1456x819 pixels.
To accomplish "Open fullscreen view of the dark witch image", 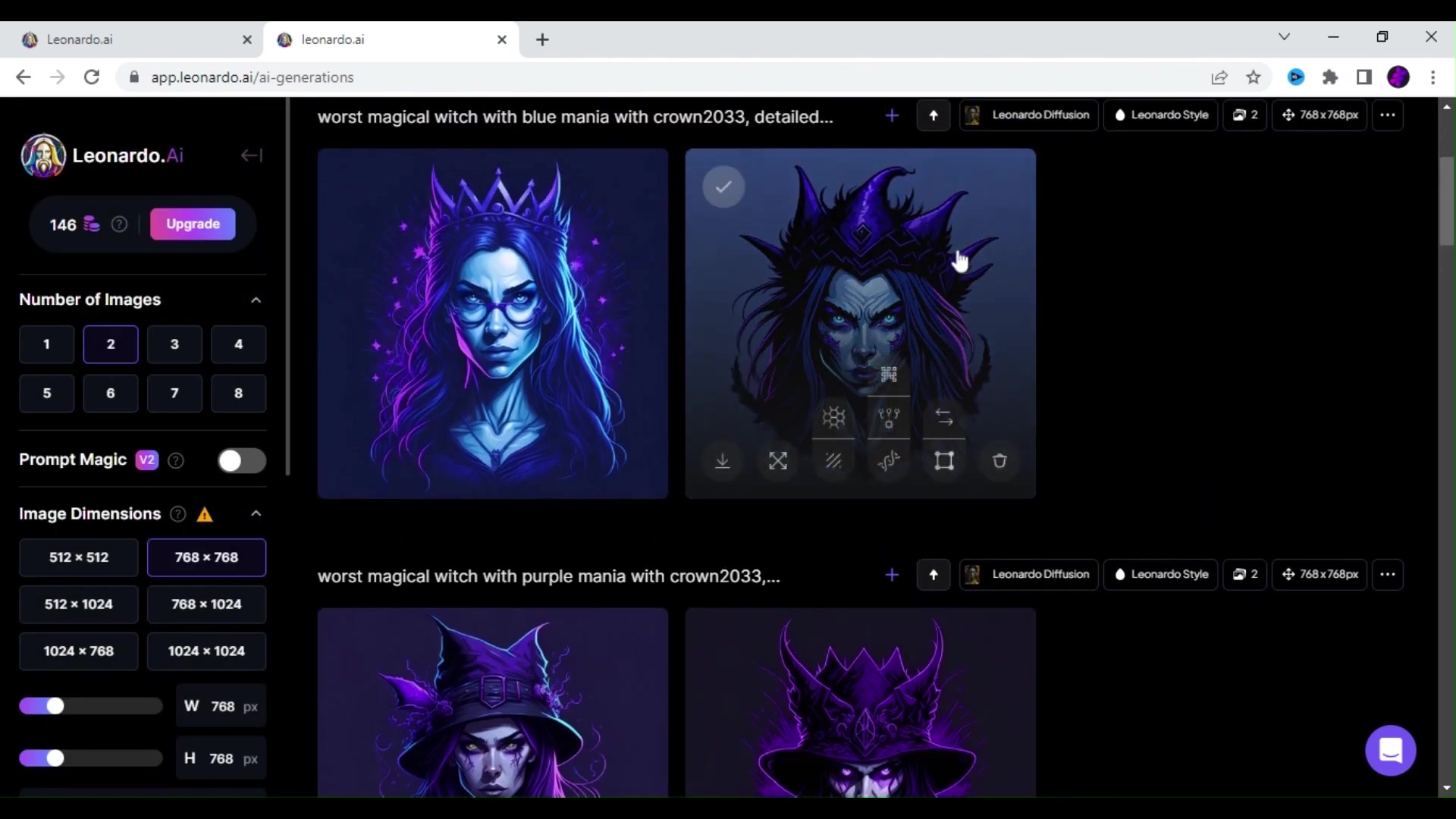I will [778, 461].
